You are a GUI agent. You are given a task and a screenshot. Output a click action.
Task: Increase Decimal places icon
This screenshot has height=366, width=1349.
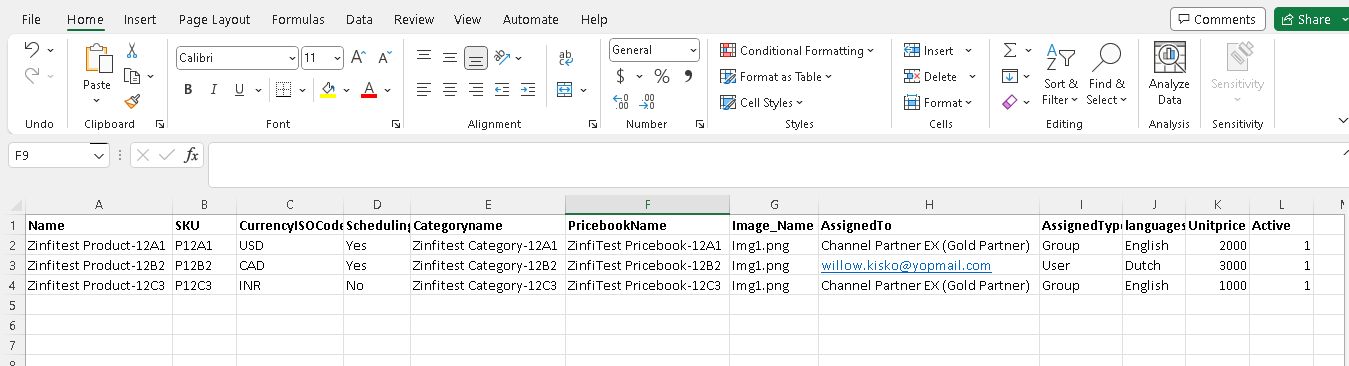tap(621, 101)
